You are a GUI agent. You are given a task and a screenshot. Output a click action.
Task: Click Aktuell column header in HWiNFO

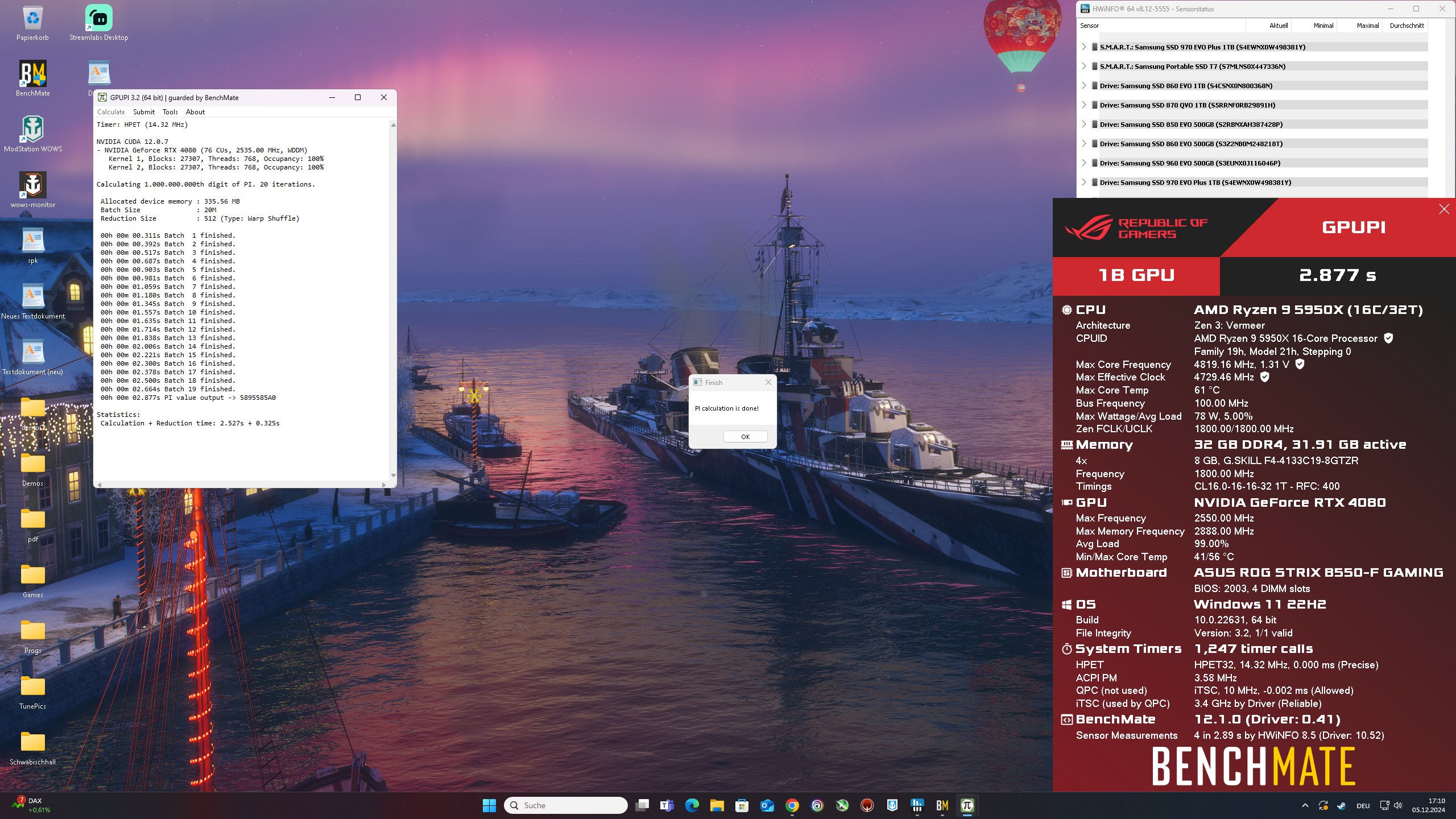pyautogui.click(x=1268, y=26)
